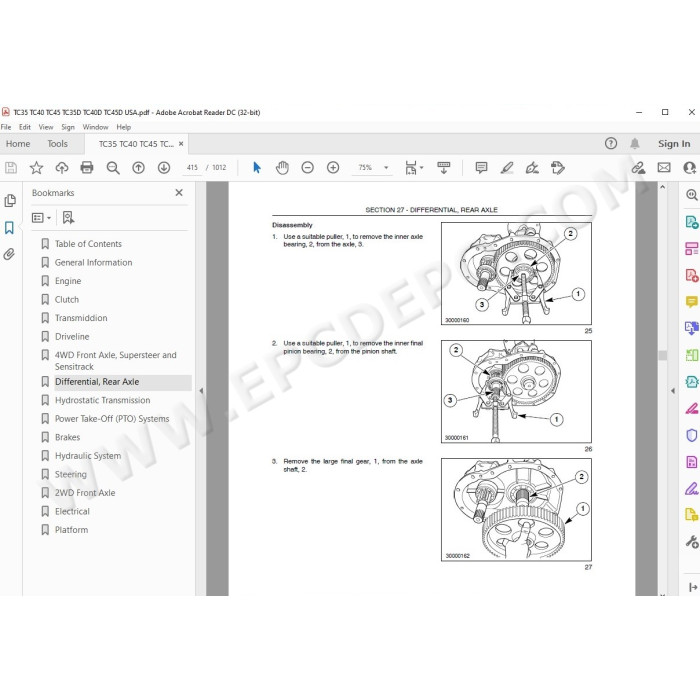
Task: Choose the Selection arrow tool
Action: click(257, 168)
